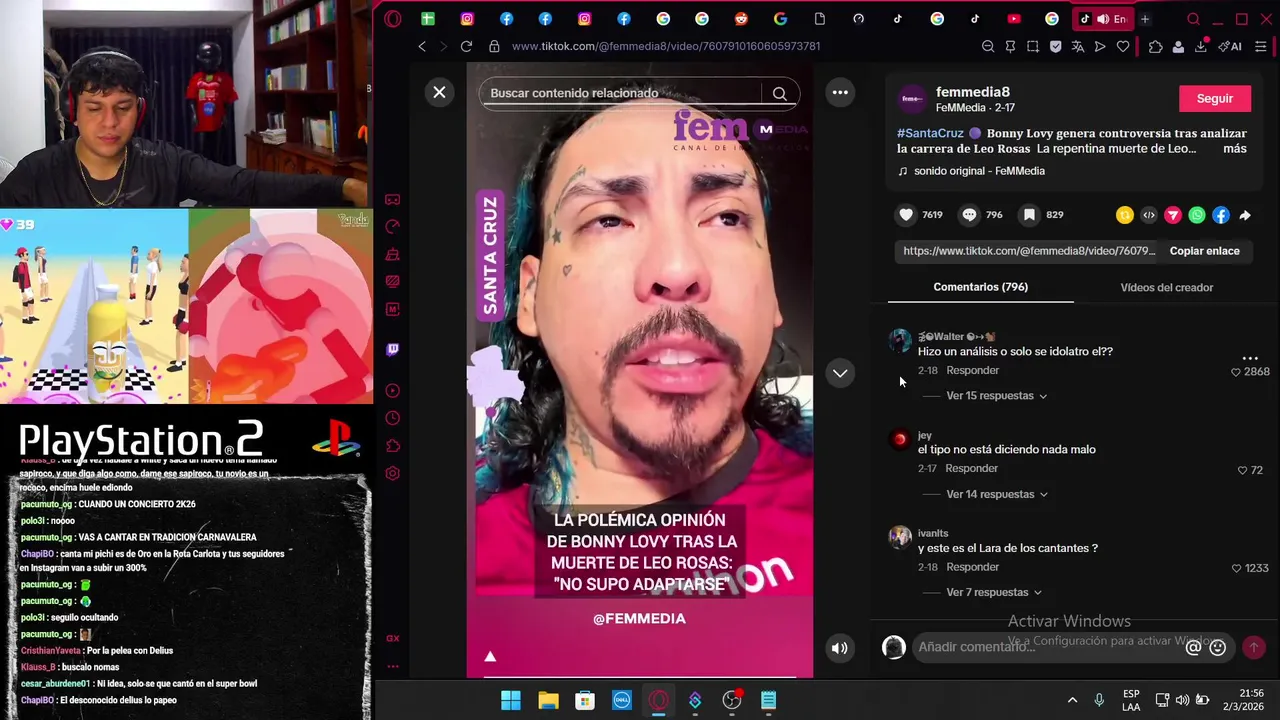Follow femmedia8 with the Seguir button
This screenshot has width=1280, height=720.
click(x=1215, y=98)
